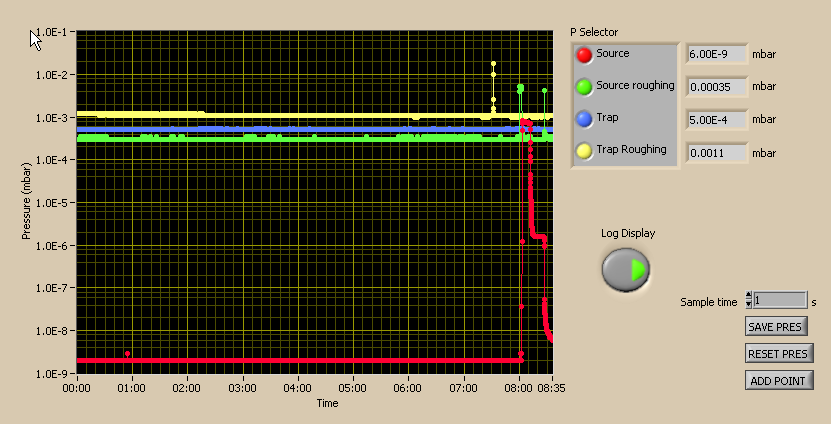
Task: Click the 1.0E-9 y-axis minimum label
Action: point(51,374)
